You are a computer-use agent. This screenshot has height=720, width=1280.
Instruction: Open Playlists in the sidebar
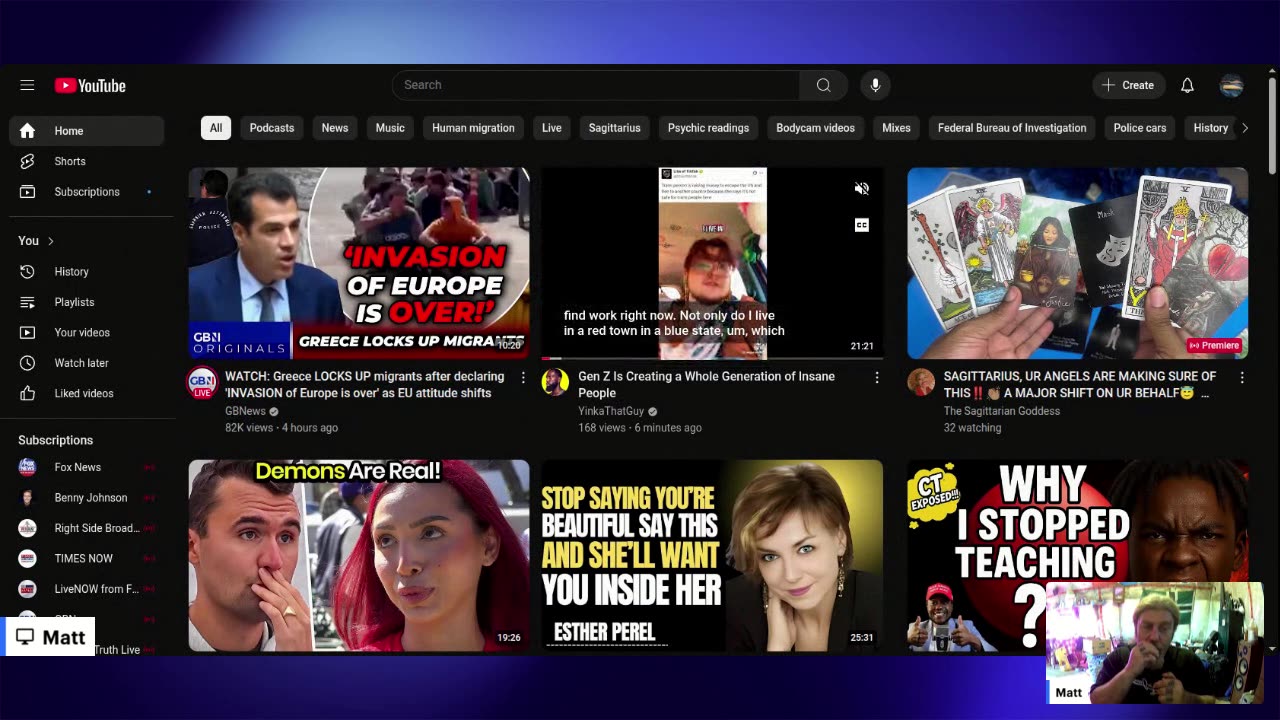(86, 302)
